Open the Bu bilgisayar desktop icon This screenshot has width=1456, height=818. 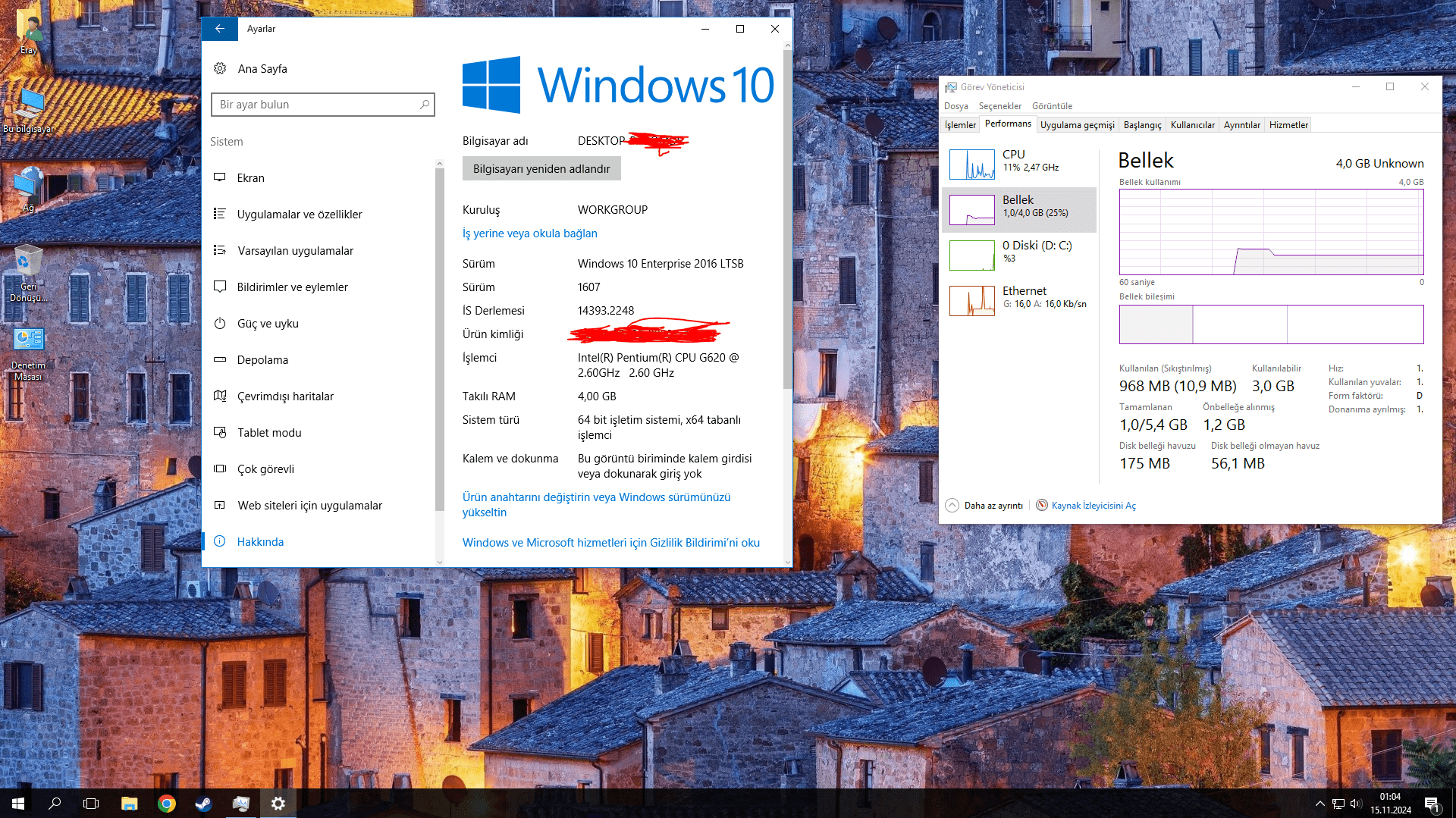click(x=29, y=111)
